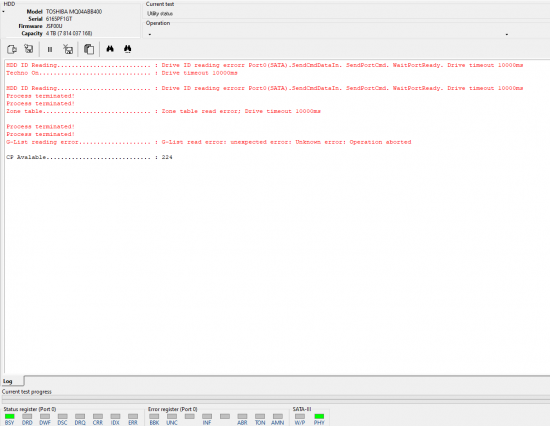Click the 'G-List reading error' log line

click(209, 142)
